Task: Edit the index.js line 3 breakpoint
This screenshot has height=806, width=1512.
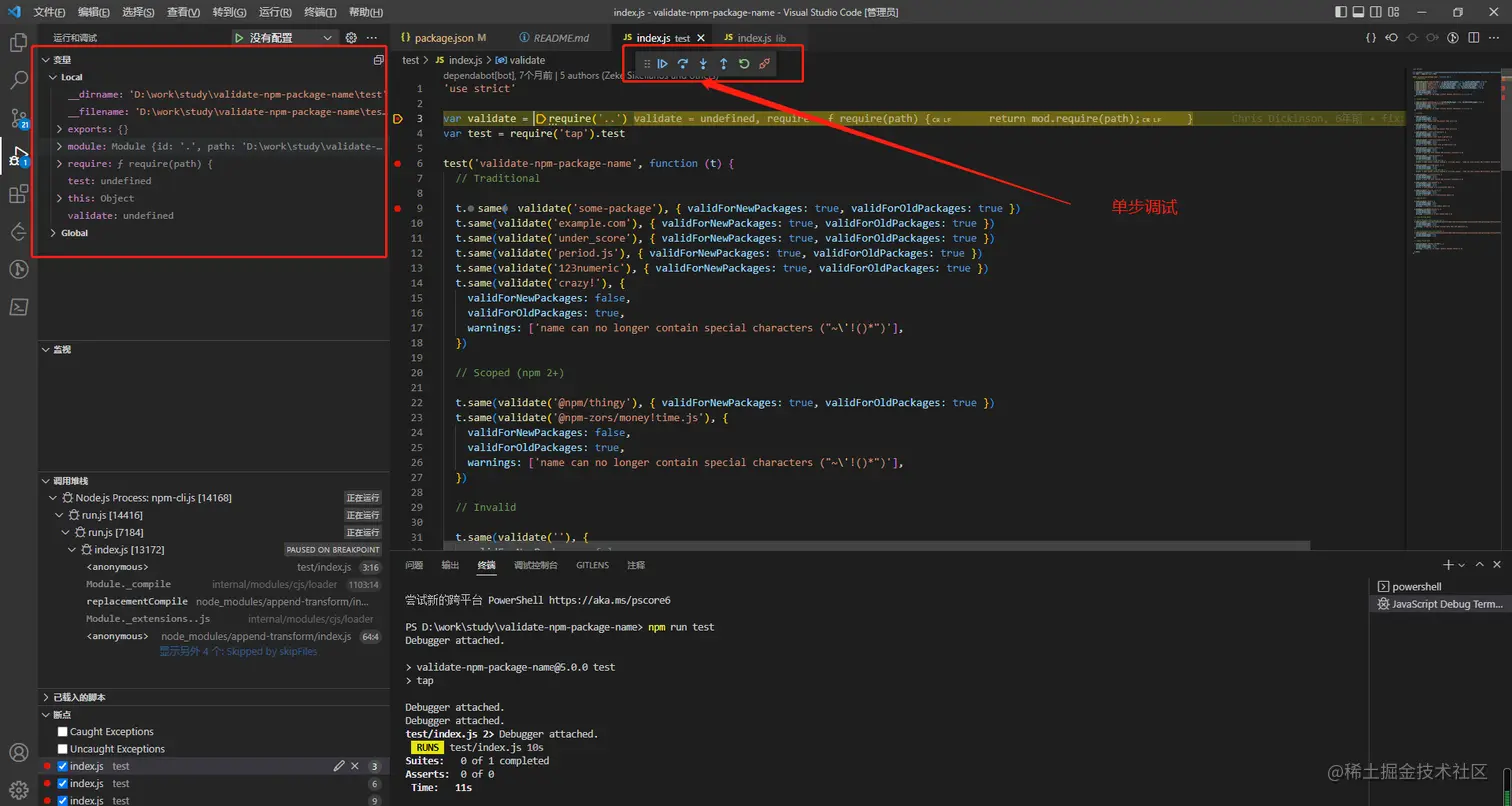Action: (339, 766)
